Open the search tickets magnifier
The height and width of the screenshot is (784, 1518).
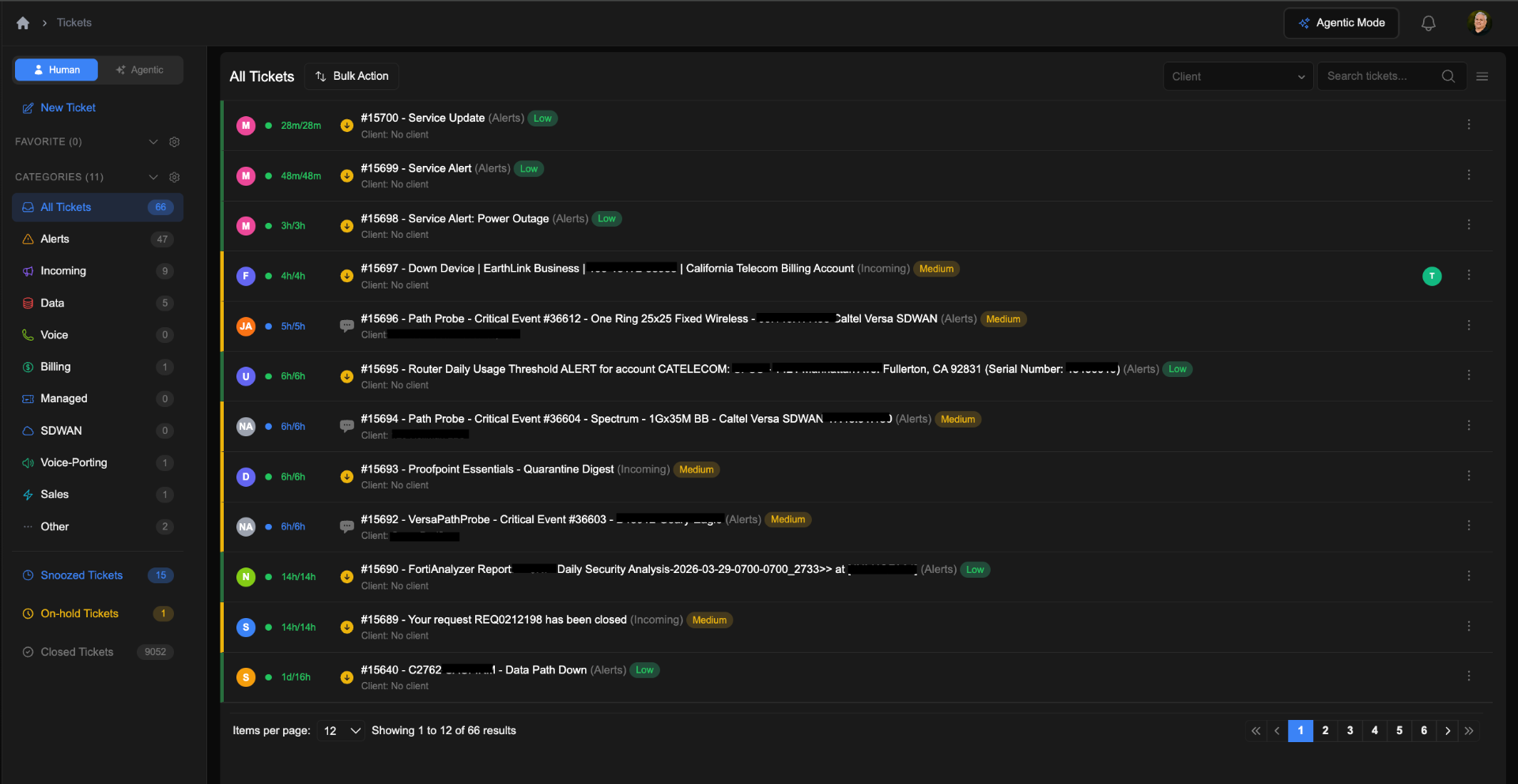tap(1448, 76)
